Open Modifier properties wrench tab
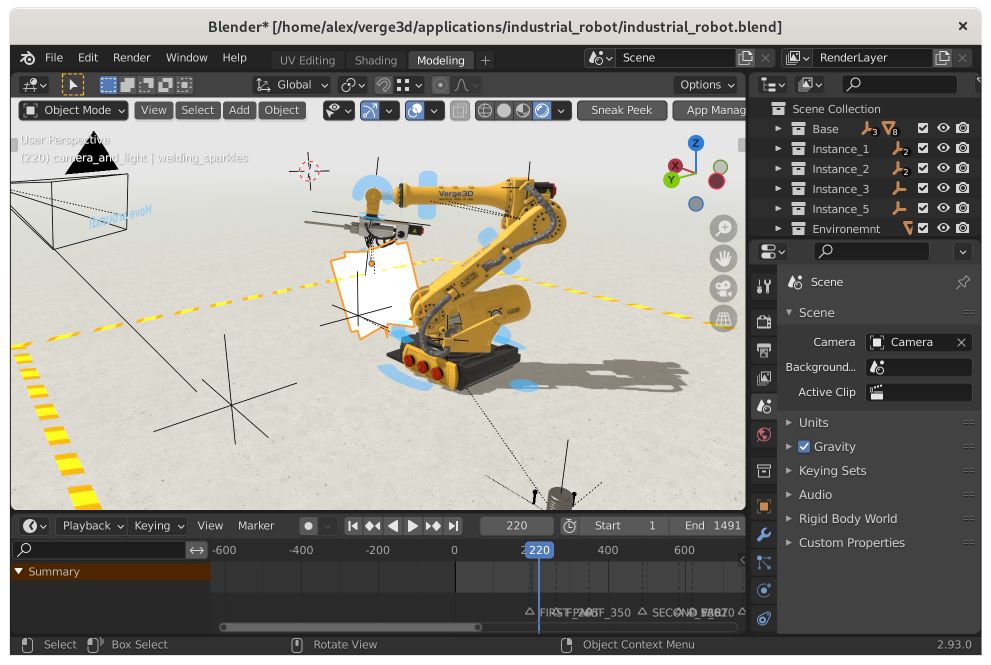 [x=763, y=535]
